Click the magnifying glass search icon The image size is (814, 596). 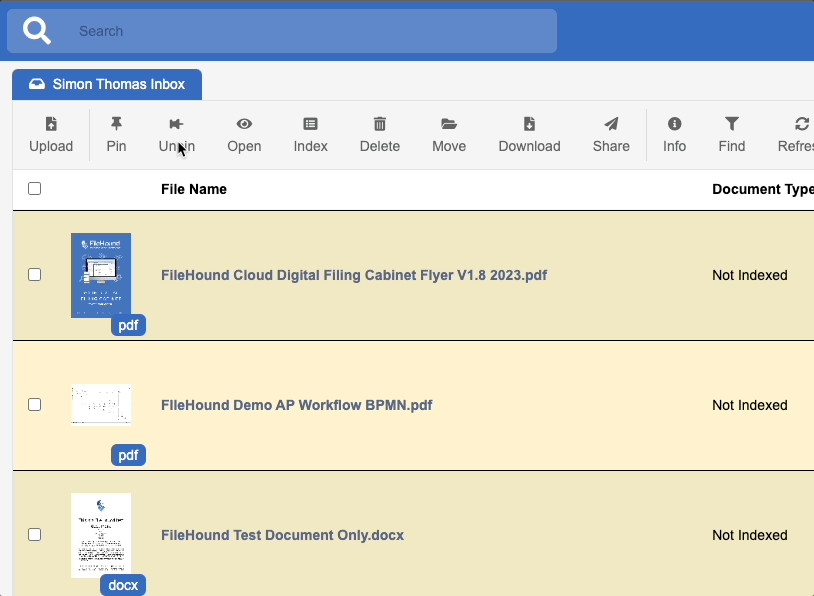36,31
